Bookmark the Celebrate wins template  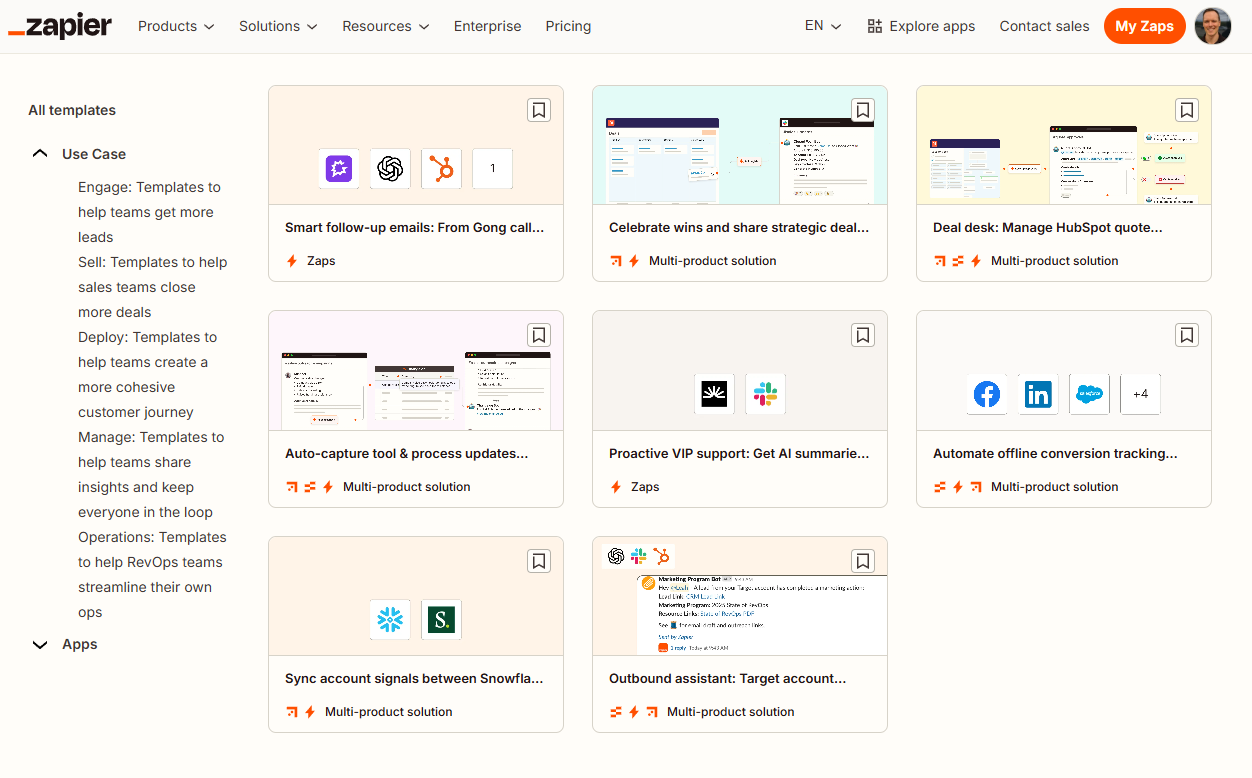click(x=862, y=110)
